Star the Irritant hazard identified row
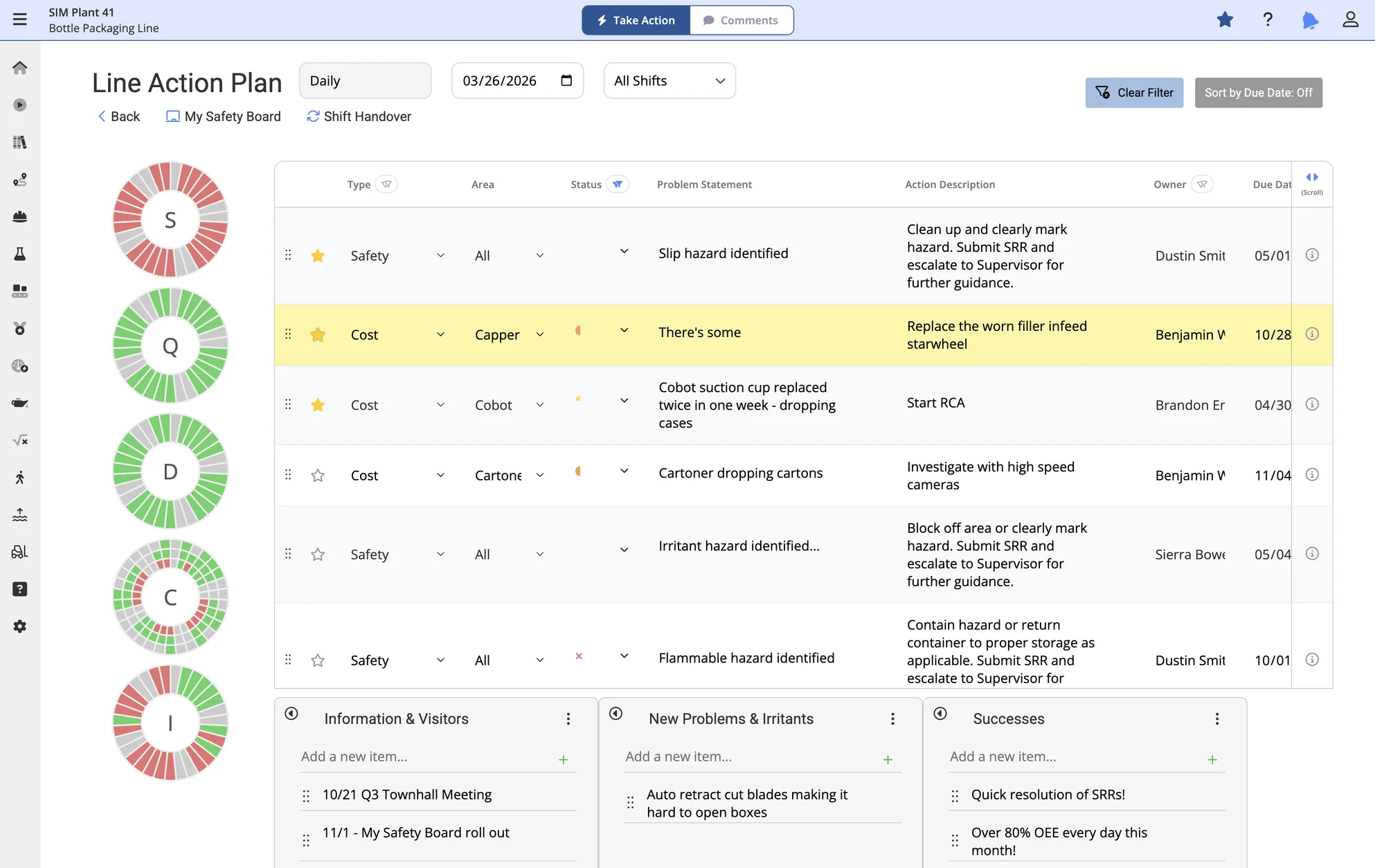 coord(318,554)
